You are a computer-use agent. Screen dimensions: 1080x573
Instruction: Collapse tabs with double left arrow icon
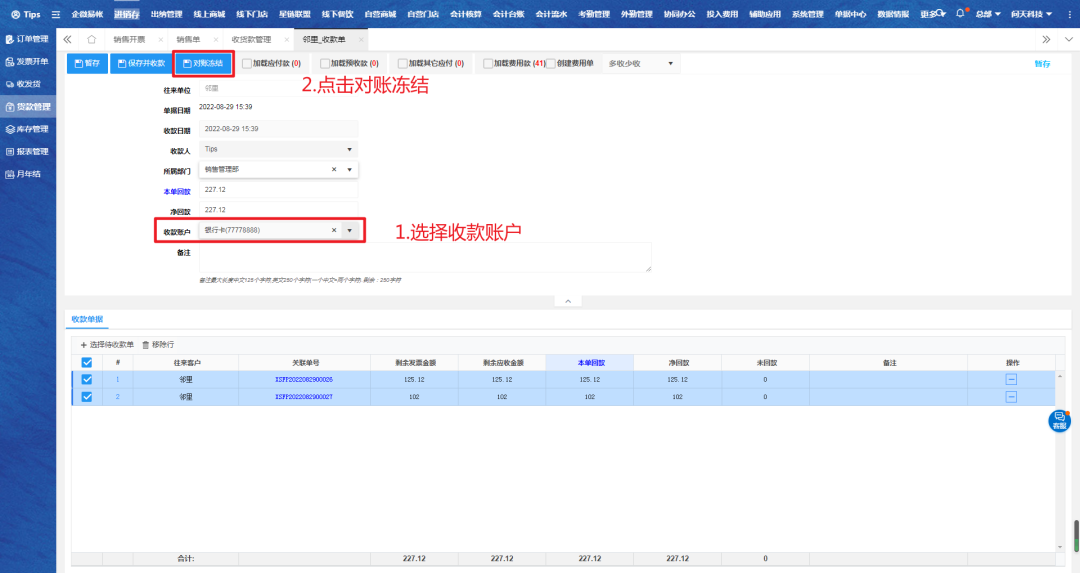(67, 39)
